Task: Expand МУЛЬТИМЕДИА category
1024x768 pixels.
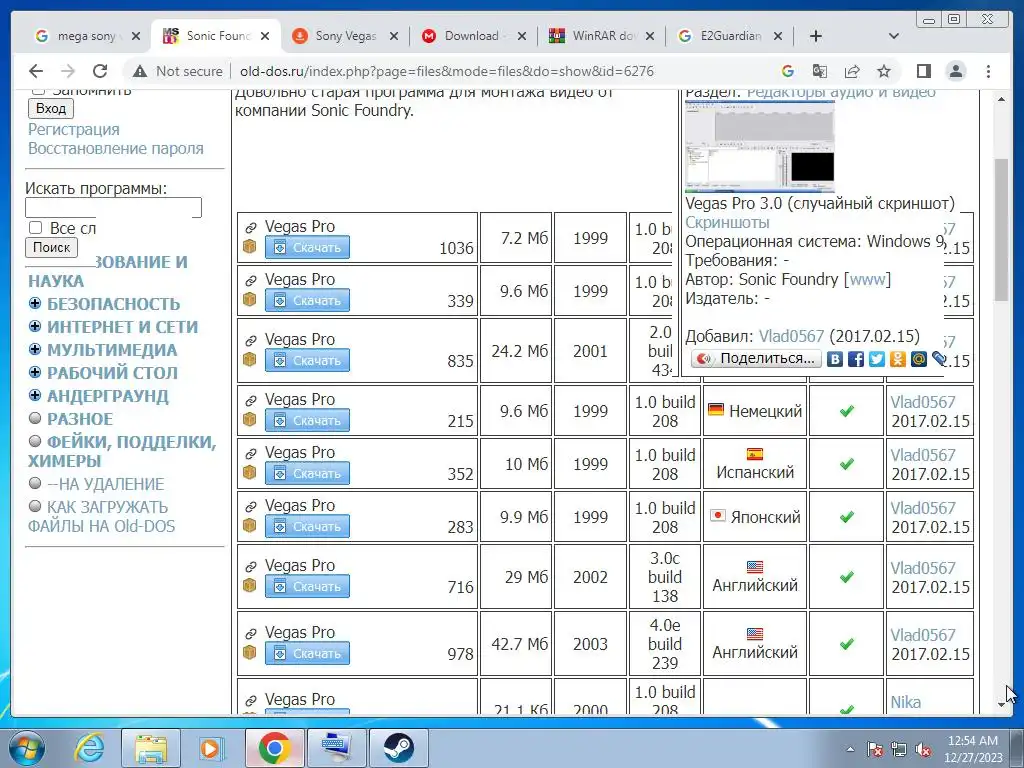Action: [35, 349]
